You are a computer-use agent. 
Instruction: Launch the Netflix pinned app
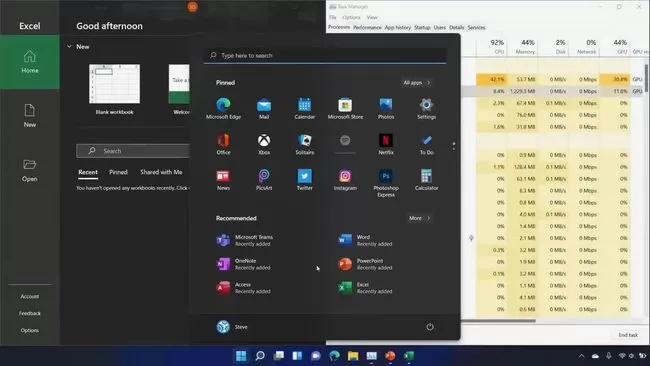pos(386,144)
